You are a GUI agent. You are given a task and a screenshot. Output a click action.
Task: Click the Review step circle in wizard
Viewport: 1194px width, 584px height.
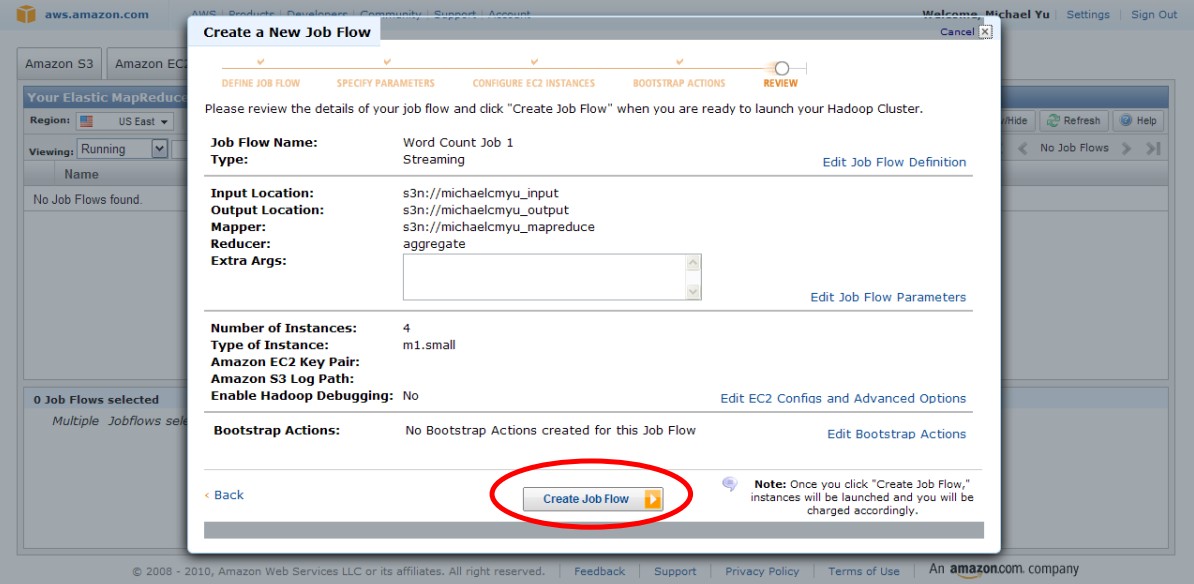pos(782,68)
